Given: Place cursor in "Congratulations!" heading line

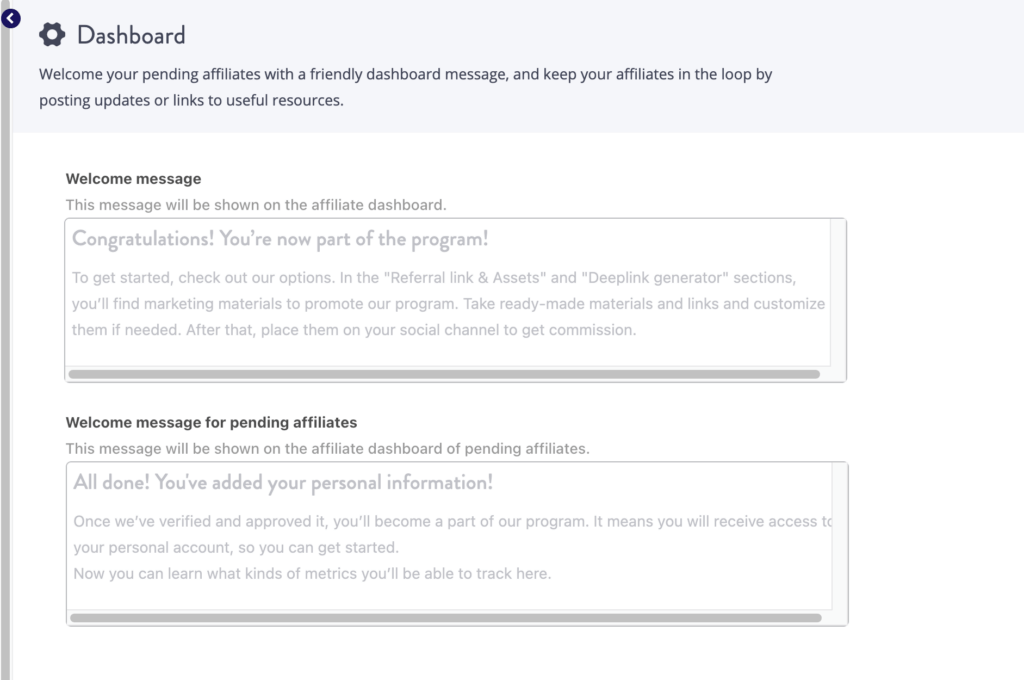Looking at the screenshot, I should [x=280, y=240].
